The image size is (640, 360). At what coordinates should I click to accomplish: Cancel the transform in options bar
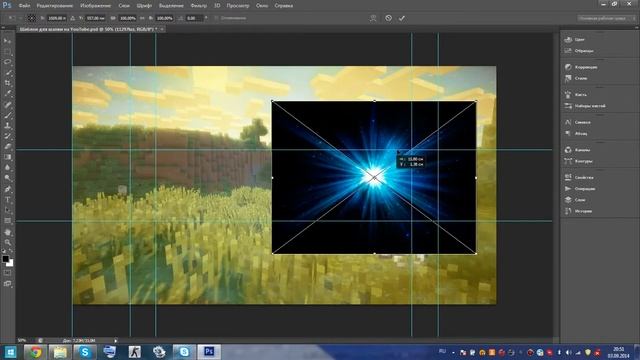point(388,18)
